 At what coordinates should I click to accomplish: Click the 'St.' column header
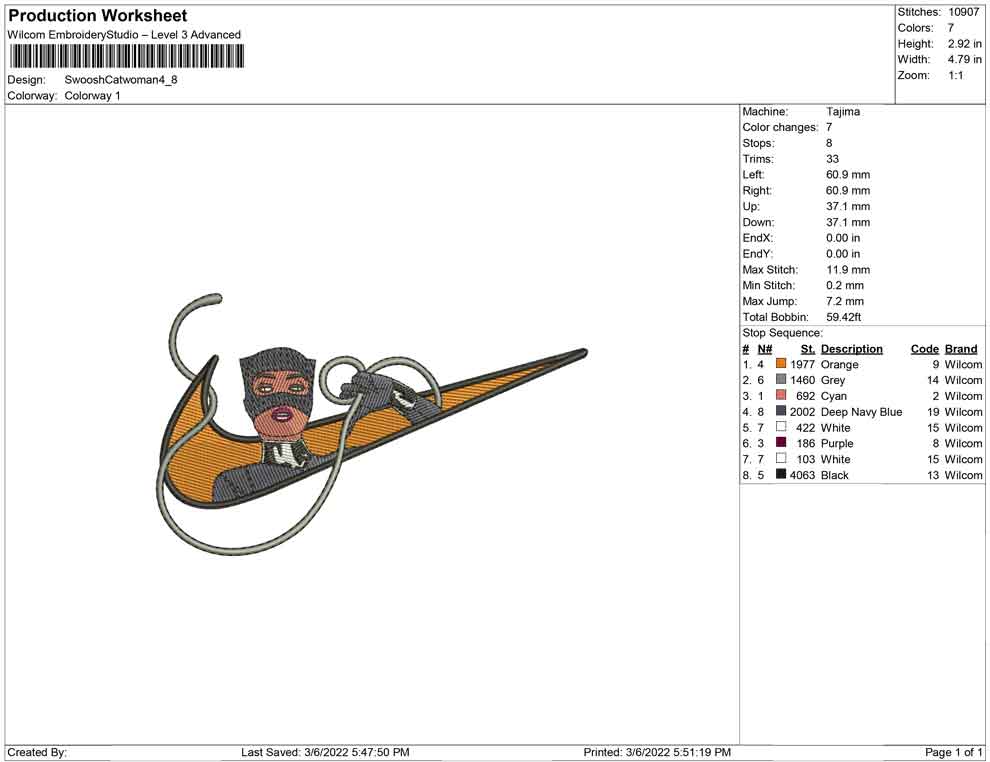click(x=808, y=349)
